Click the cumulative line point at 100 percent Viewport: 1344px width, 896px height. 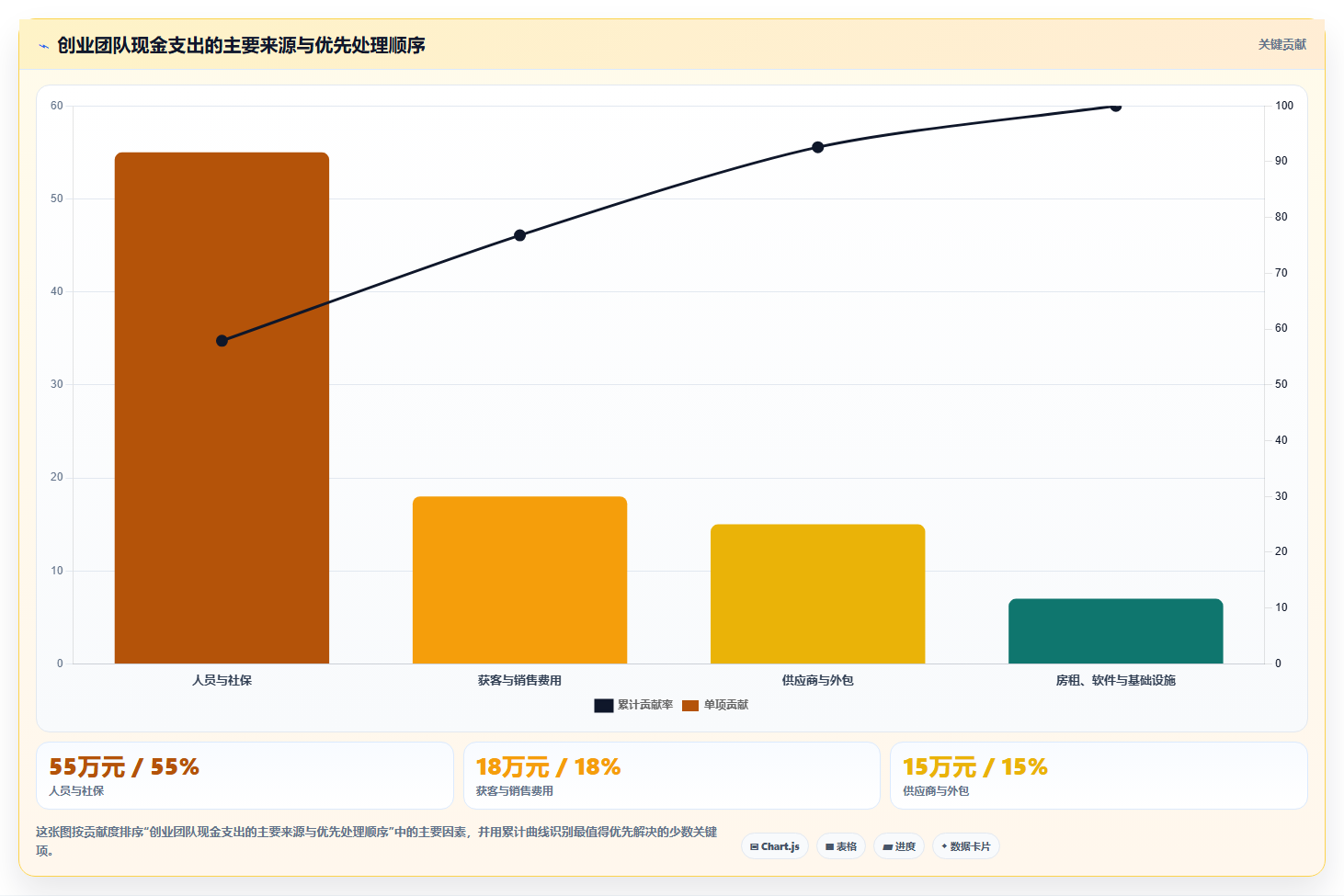click(x=1115, y=107)
